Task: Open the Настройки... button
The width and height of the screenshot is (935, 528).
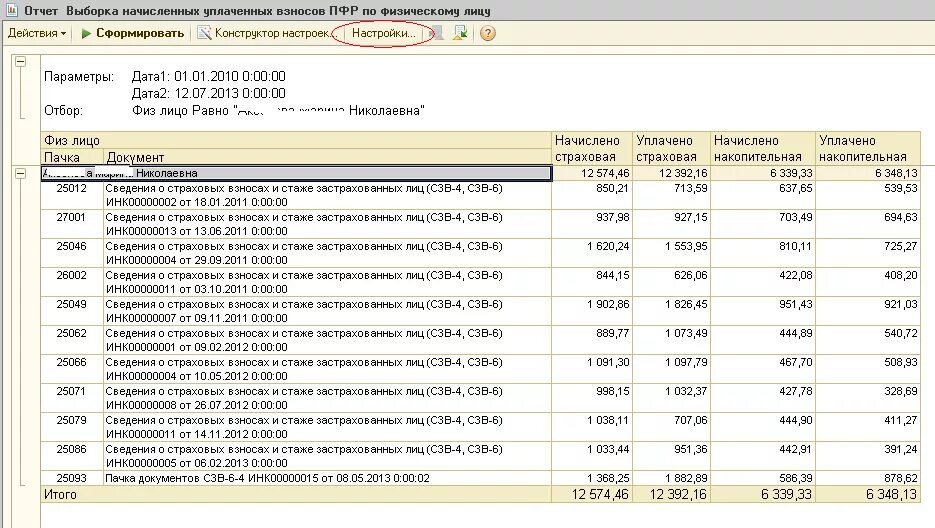Action: (383, 33)
